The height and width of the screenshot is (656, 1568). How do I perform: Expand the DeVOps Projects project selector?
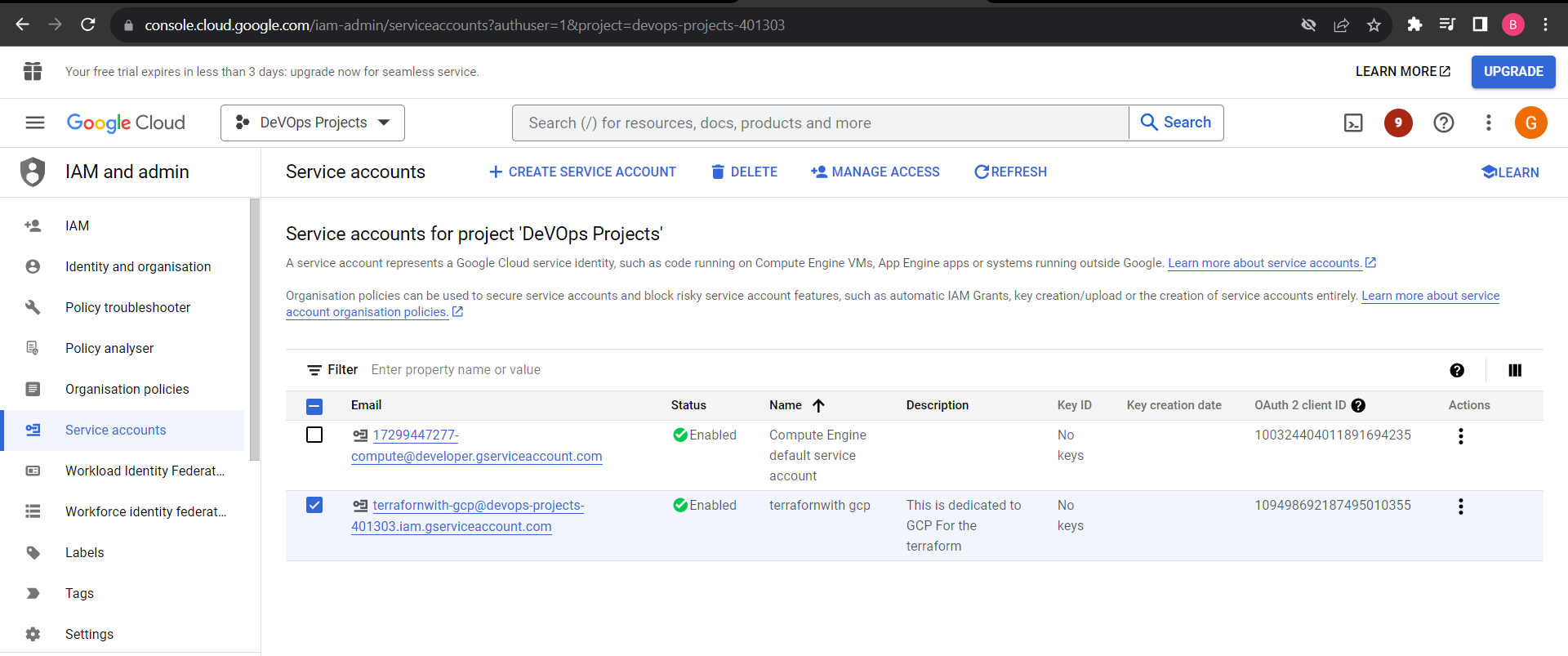[x=313, y=123]
